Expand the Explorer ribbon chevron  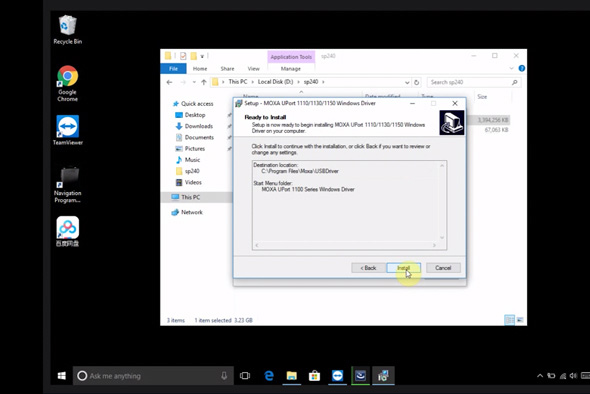click(511, 68)
